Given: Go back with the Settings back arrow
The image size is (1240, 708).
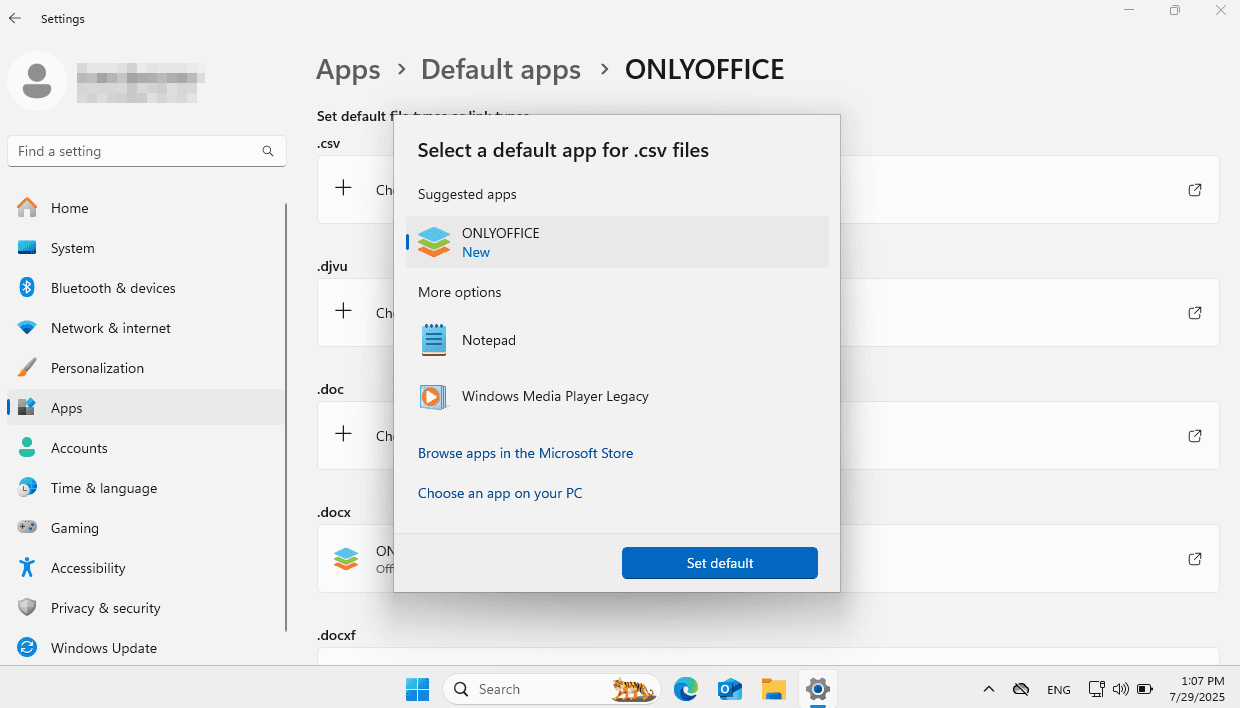Looking at the screenshot, I should click(15, 18).
